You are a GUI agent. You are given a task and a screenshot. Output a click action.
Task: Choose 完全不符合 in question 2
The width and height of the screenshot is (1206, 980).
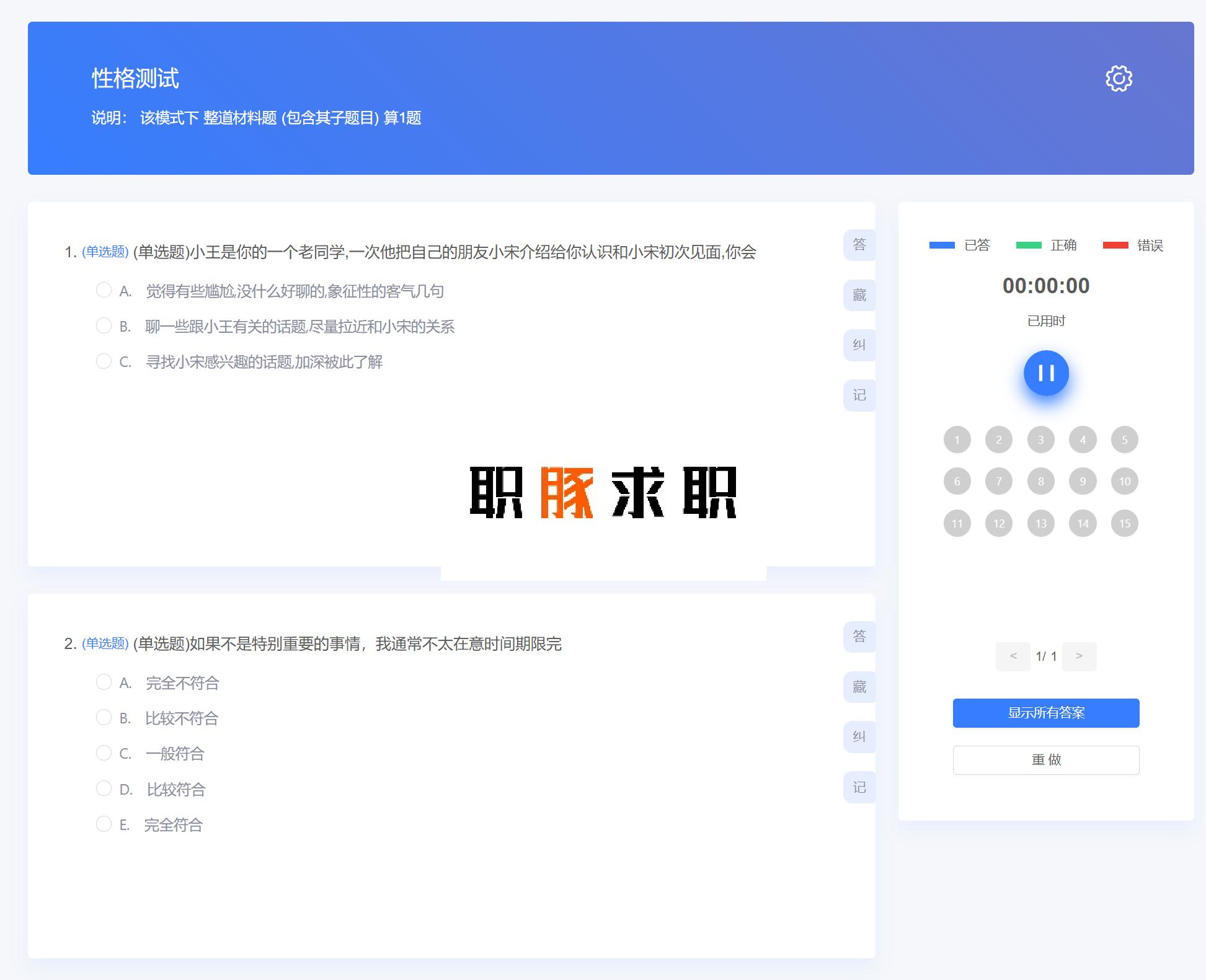click(x=104, y=682)
